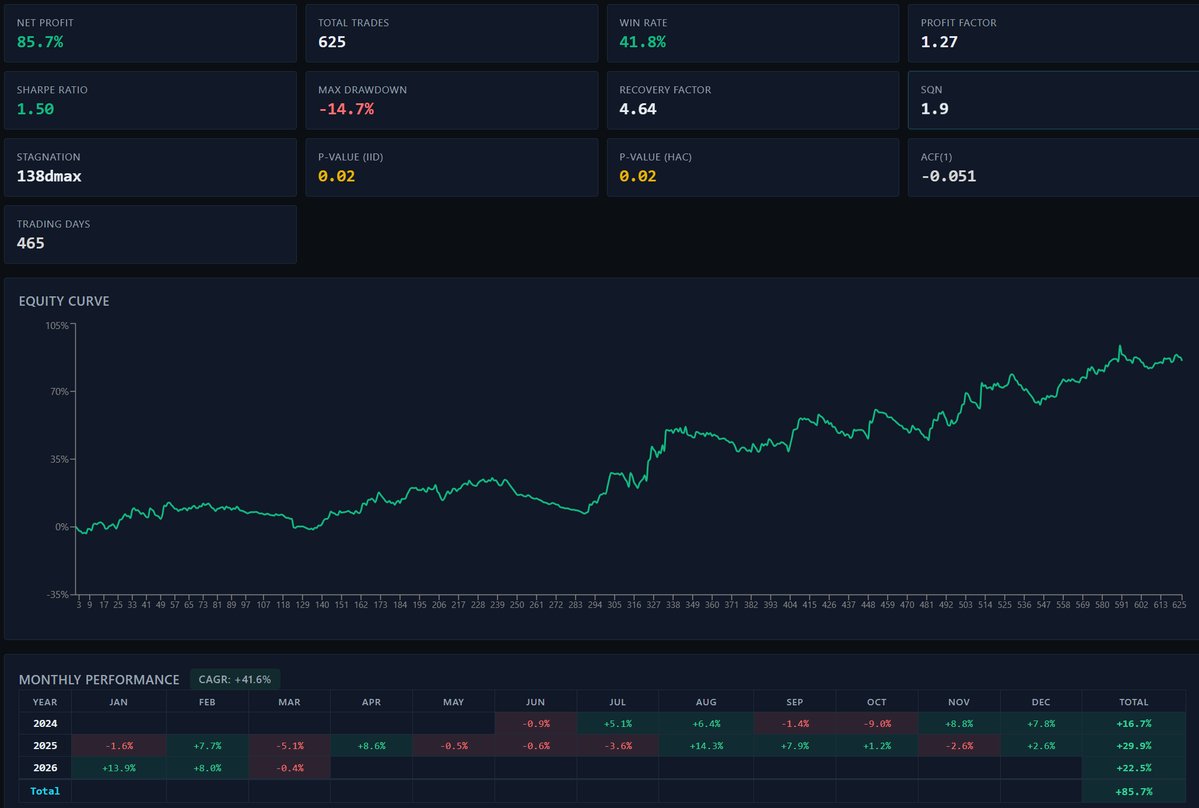Click the TOTAL TRADES metric card
The image size is (1199, 808).
451,33
